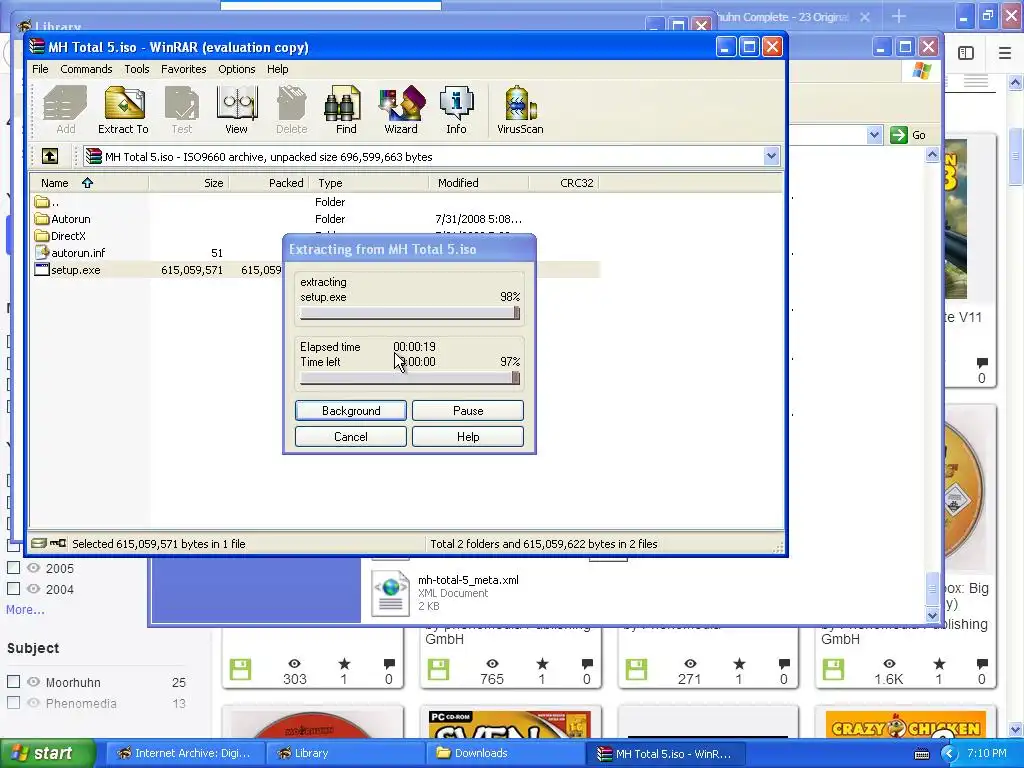Open the Commands menu
Image resolution: width=1024 pixels, height=768 pixels.
[x=86, y=69]
